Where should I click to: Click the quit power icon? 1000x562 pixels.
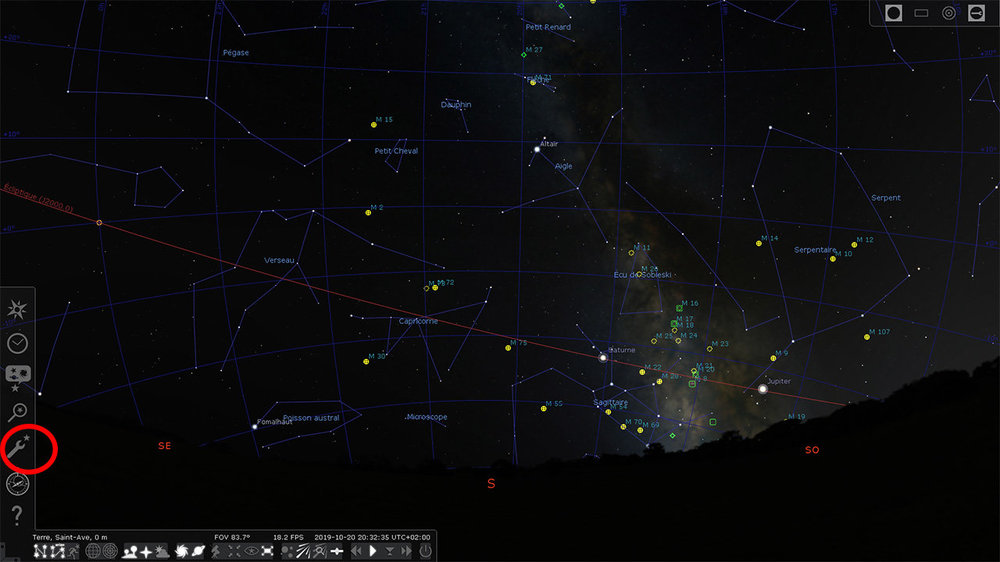[425, 551]
